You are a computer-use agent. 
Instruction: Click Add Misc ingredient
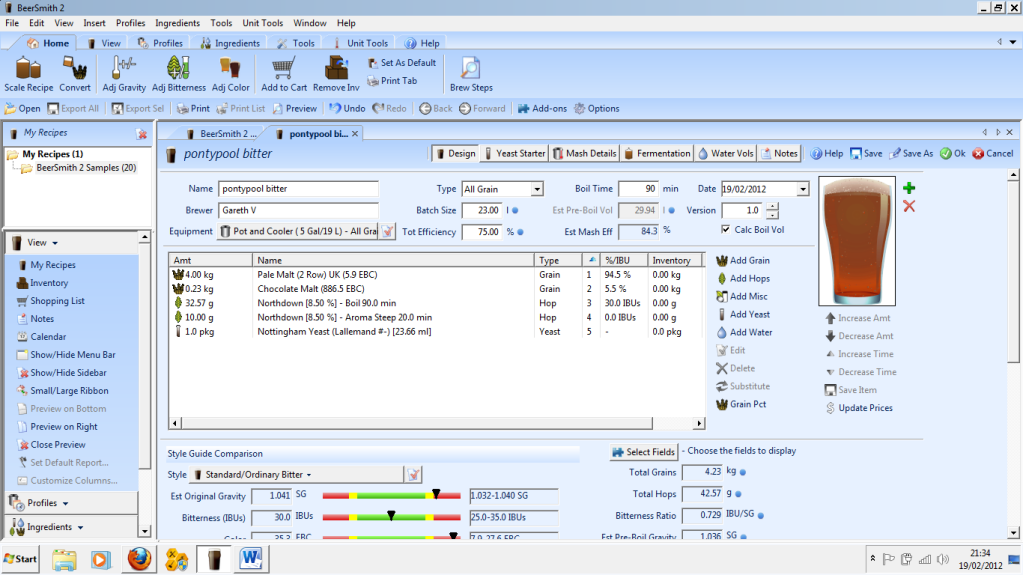coord(741,296)
